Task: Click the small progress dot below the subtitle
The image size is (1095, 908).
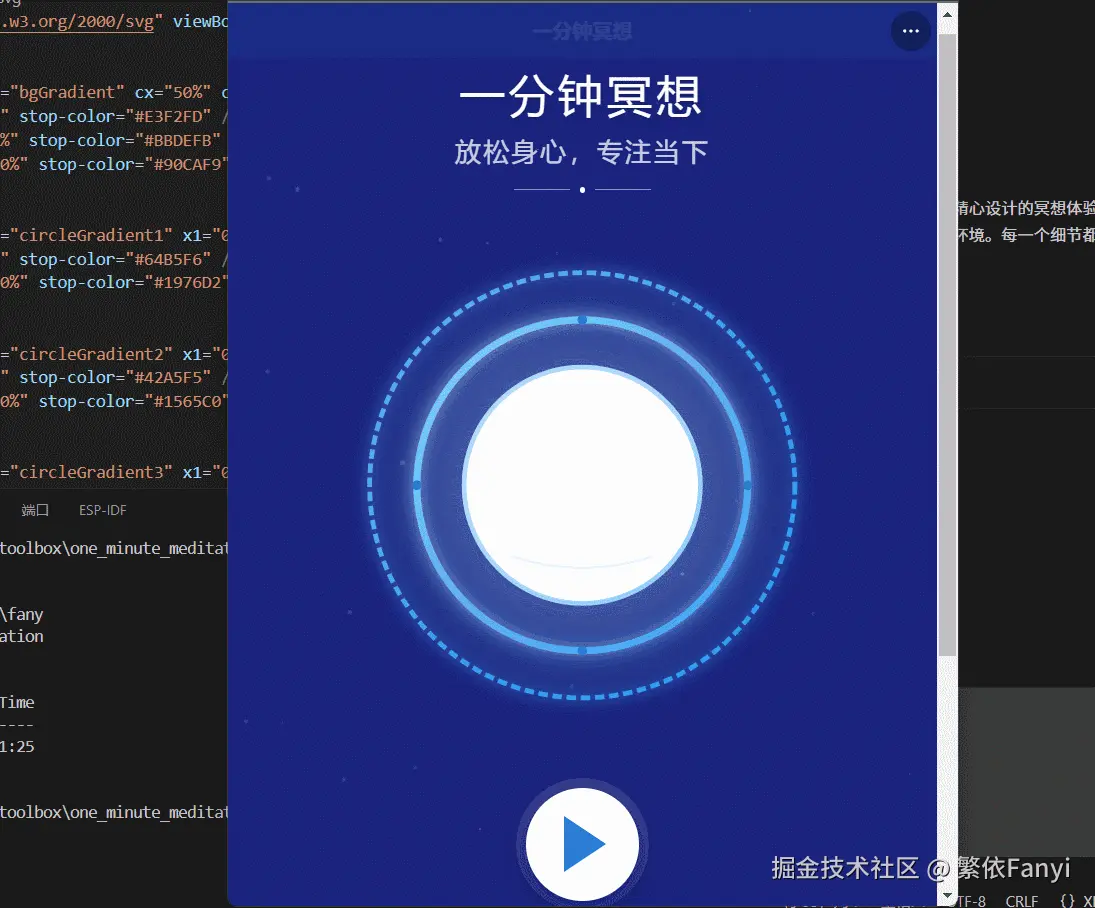Action: click(582, 189)
